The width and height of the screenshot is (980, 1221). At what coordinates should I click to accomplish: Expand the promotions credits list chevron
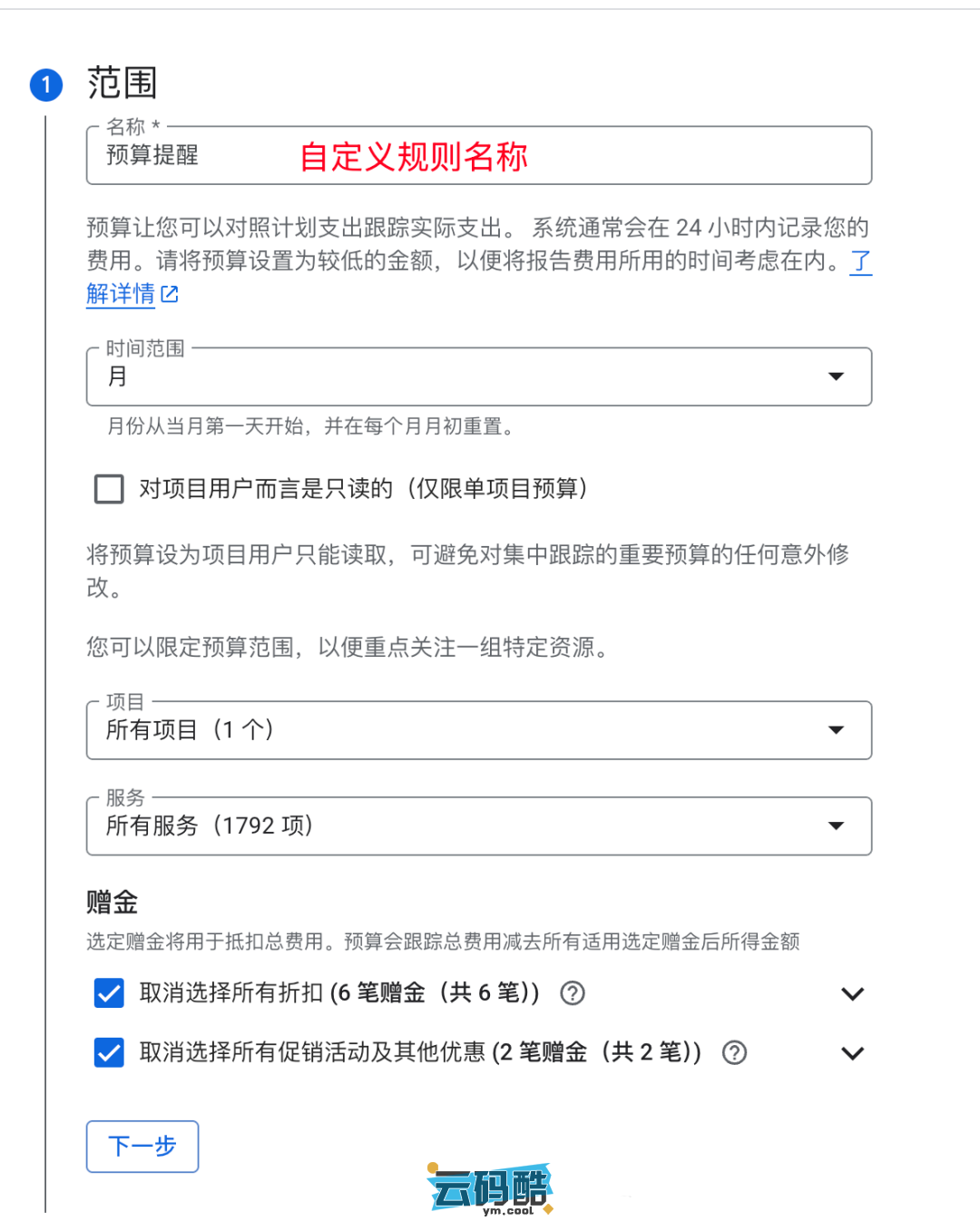(852, 1053)
